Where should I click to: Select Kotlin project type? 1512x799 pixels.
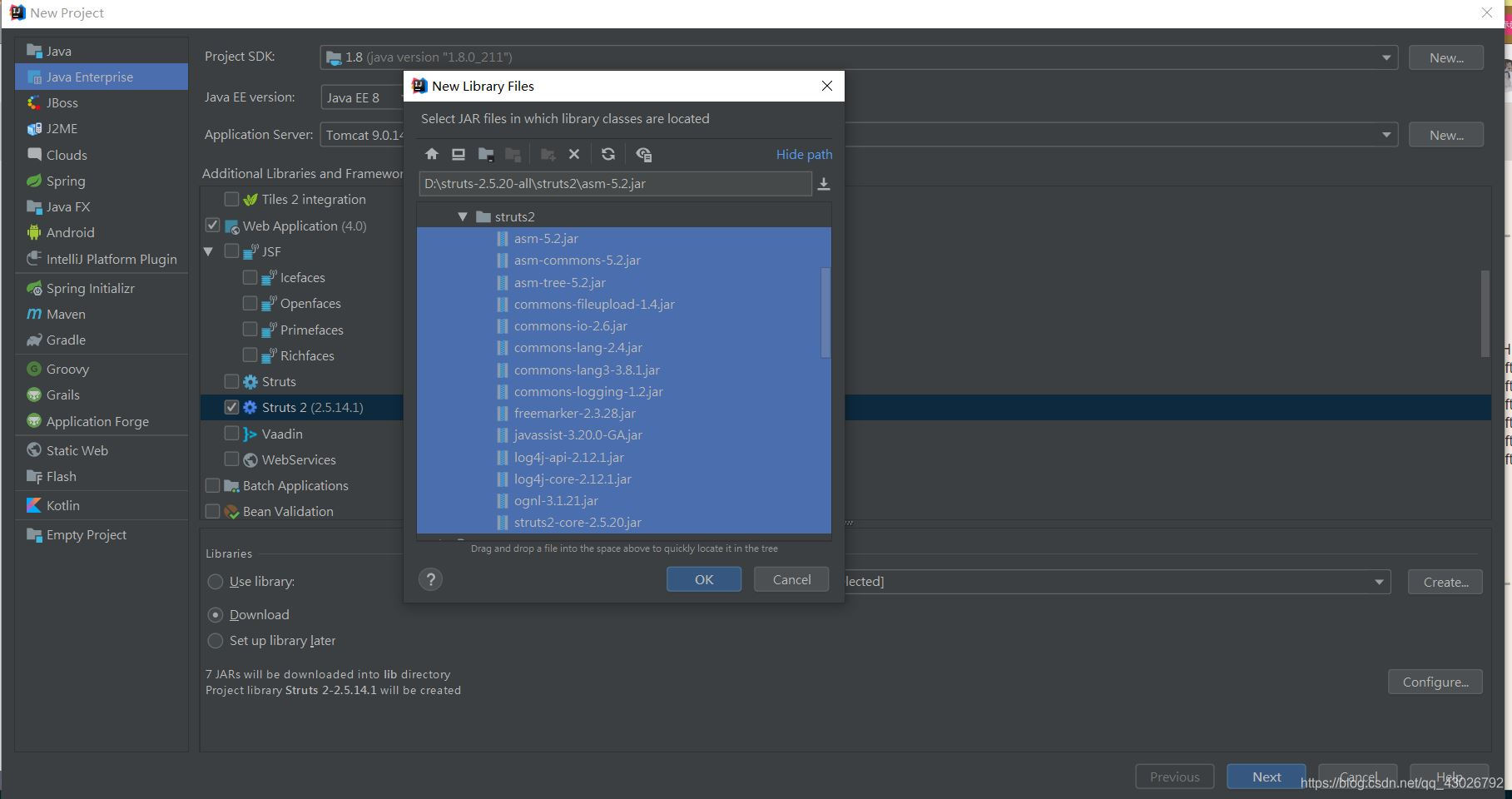[102, 505]
